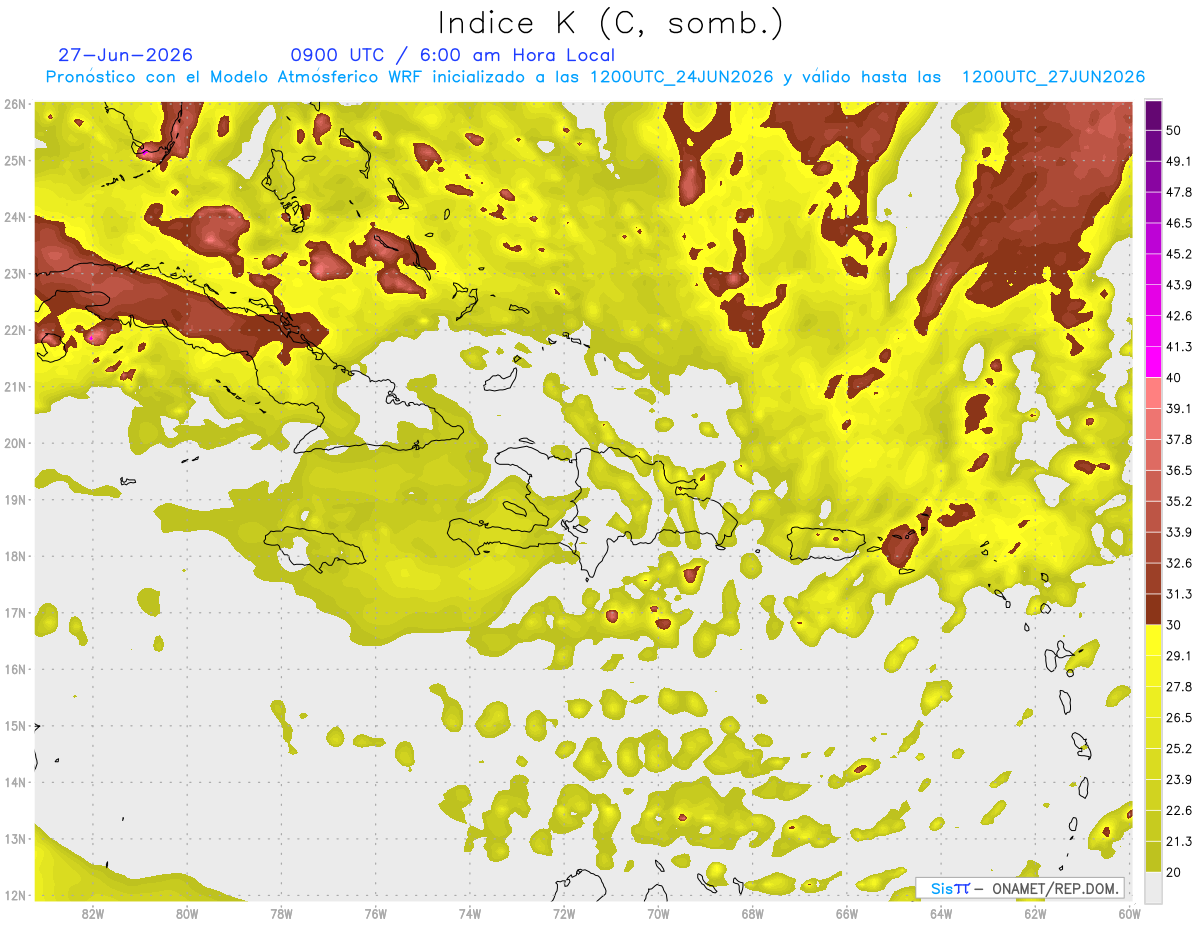Click the colorbar value "29.1"
The width and height of the screenshot is (1200, 927).
click(x=1178, y=656)
